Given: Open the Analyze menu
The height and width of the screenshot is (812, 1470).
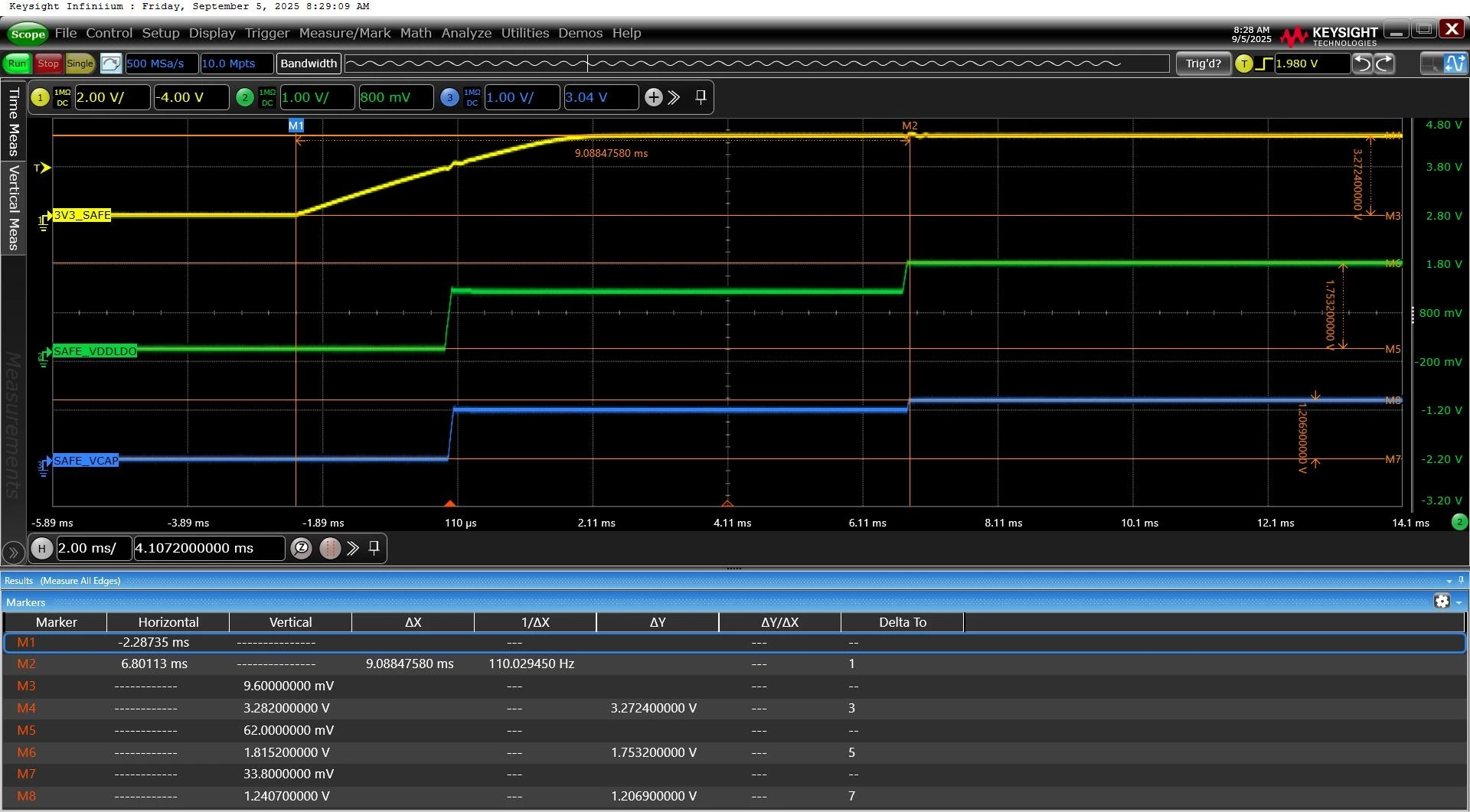Looking at the screenshot, I should tap(466, 33).
